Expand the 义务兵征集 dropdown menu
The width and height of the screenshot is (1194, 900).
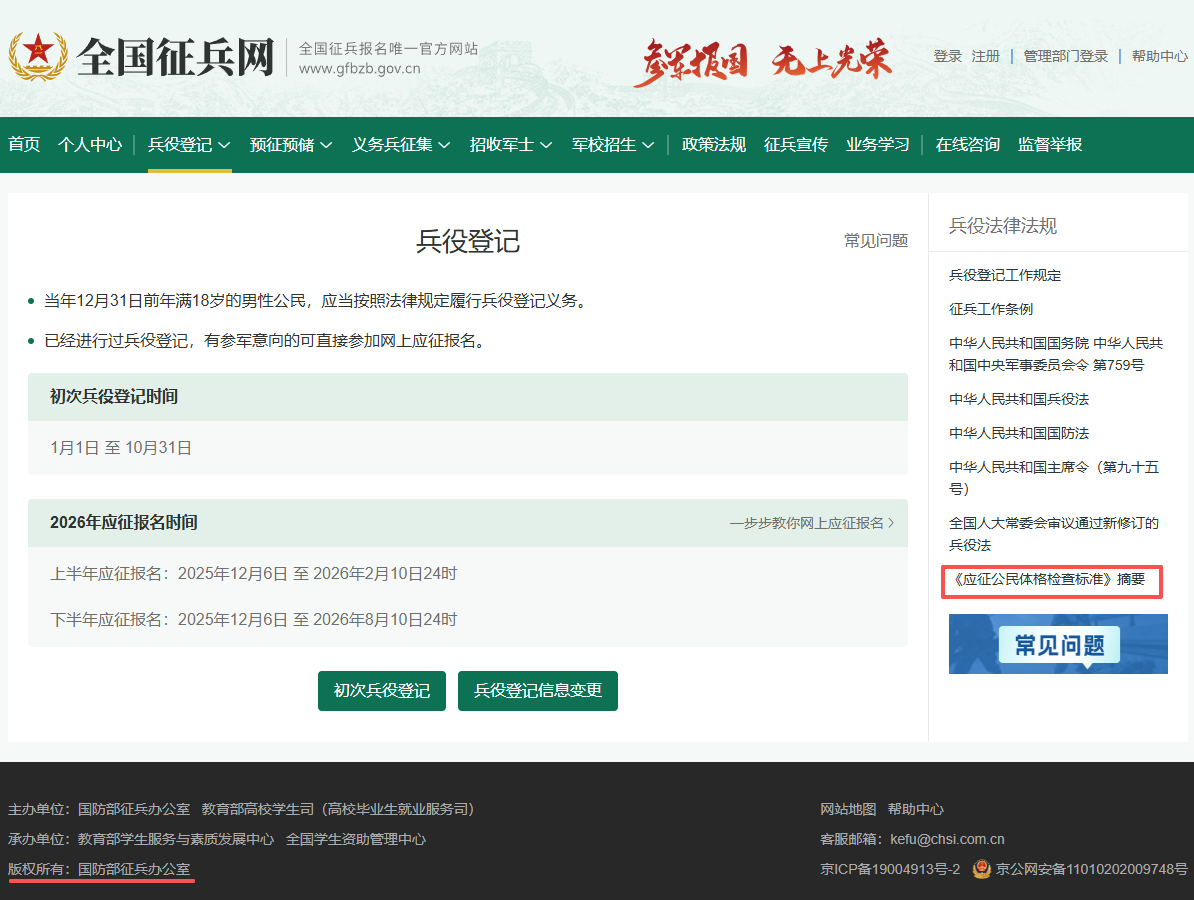401,145
